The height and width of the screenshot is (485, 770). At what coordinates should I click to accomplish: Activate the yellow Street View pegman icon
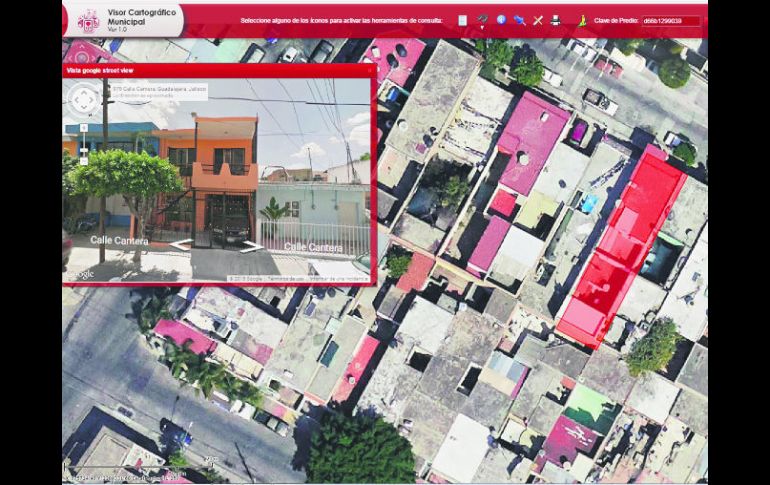[x=582, y=20]
